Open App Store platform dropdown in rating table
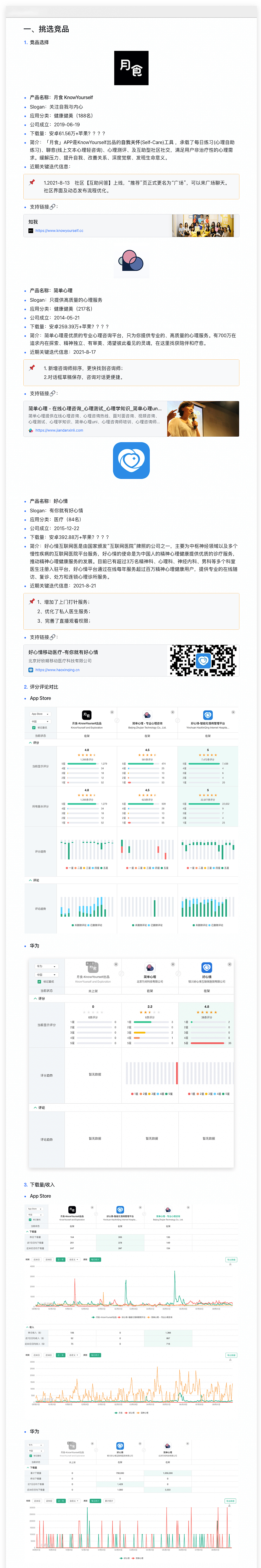This screenshot has height=1568, width=261. click(40, 714)
